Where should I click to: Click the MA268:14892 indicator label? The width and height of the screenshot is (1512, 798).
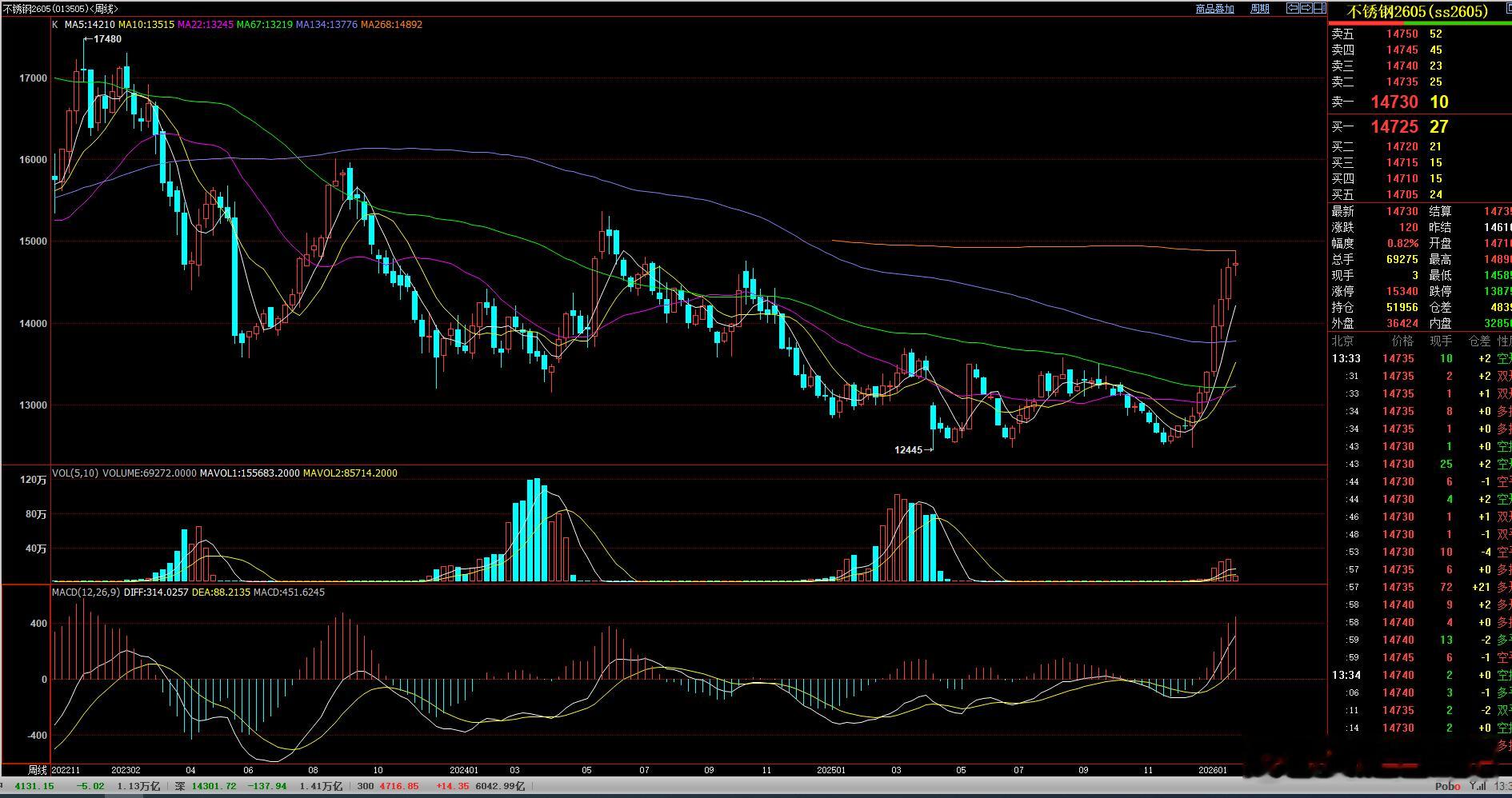point(391,25)
